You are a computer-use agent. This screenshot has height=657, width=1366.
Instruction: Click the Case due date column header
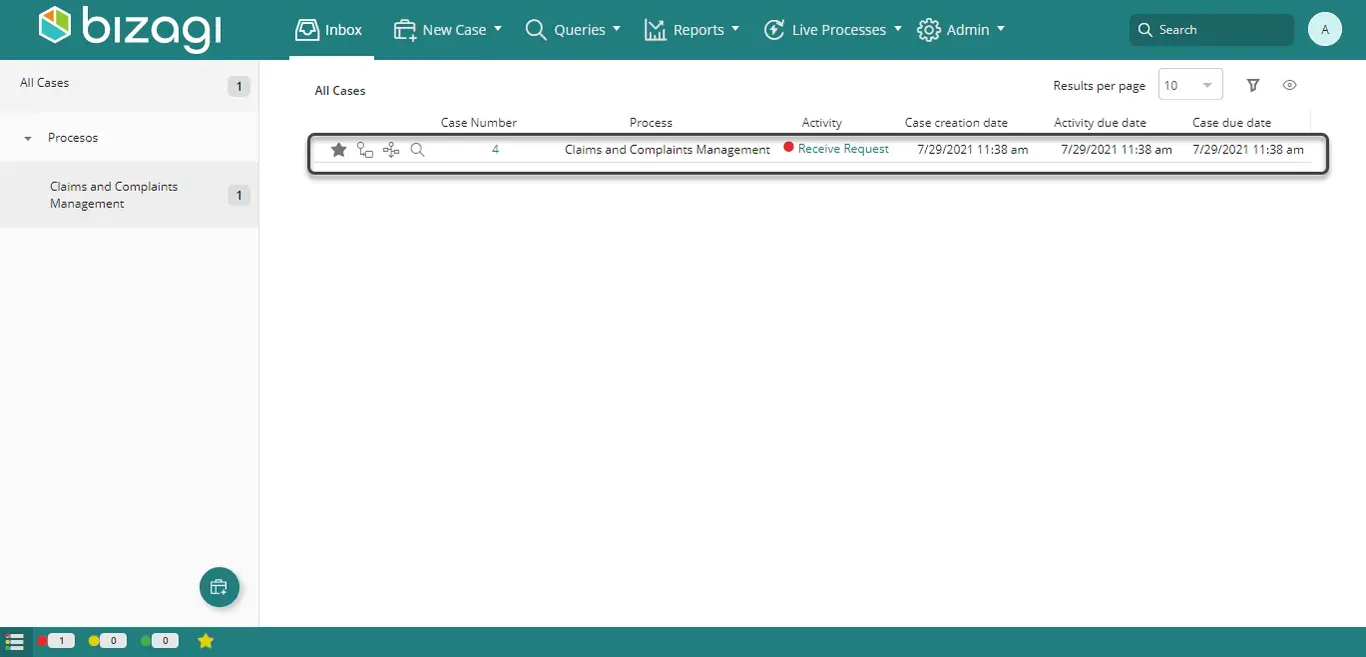[x=1232, y=123]
